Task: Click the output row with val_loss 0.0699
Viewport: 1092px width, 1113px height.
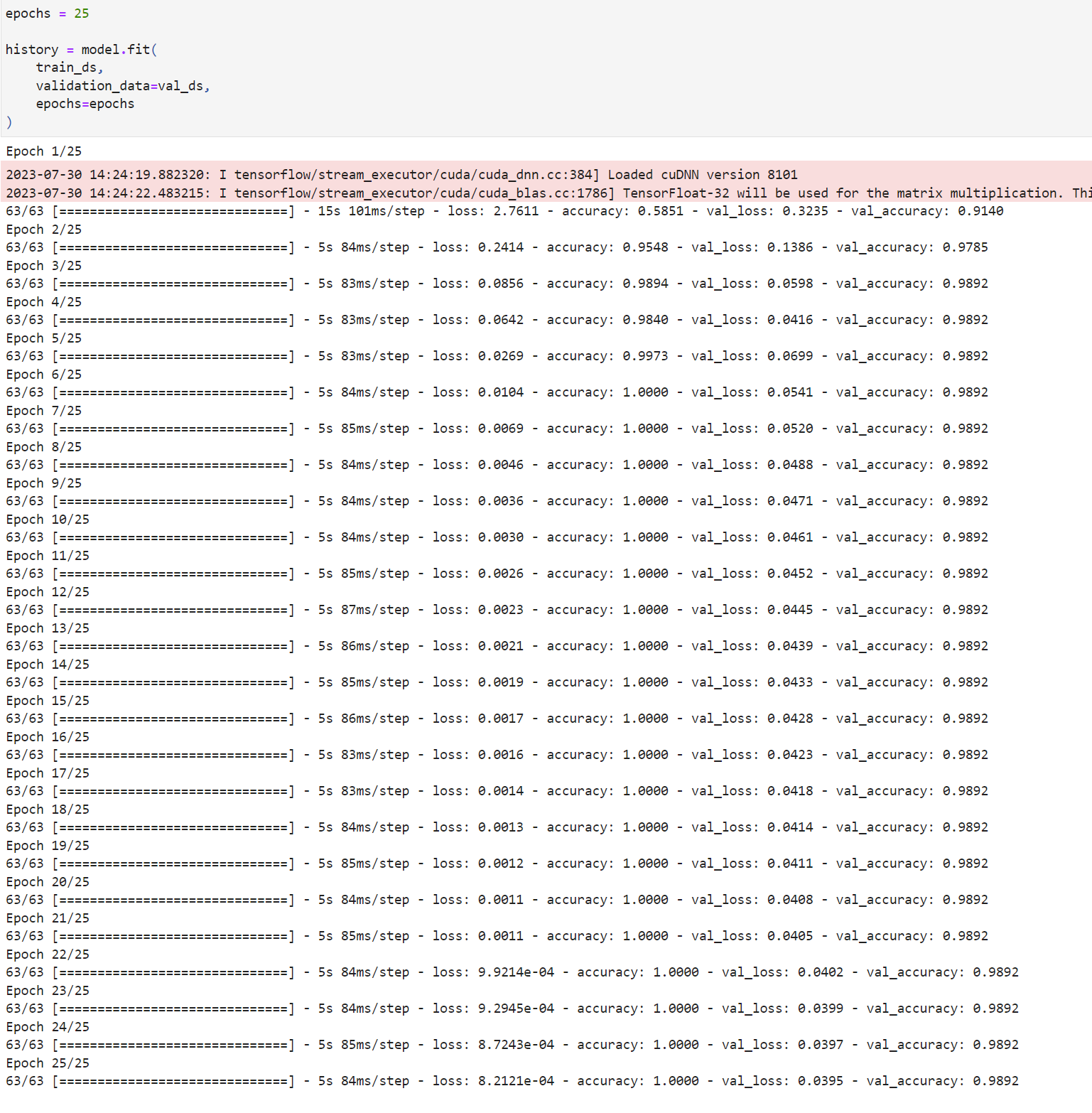Action: coord(497,356)
